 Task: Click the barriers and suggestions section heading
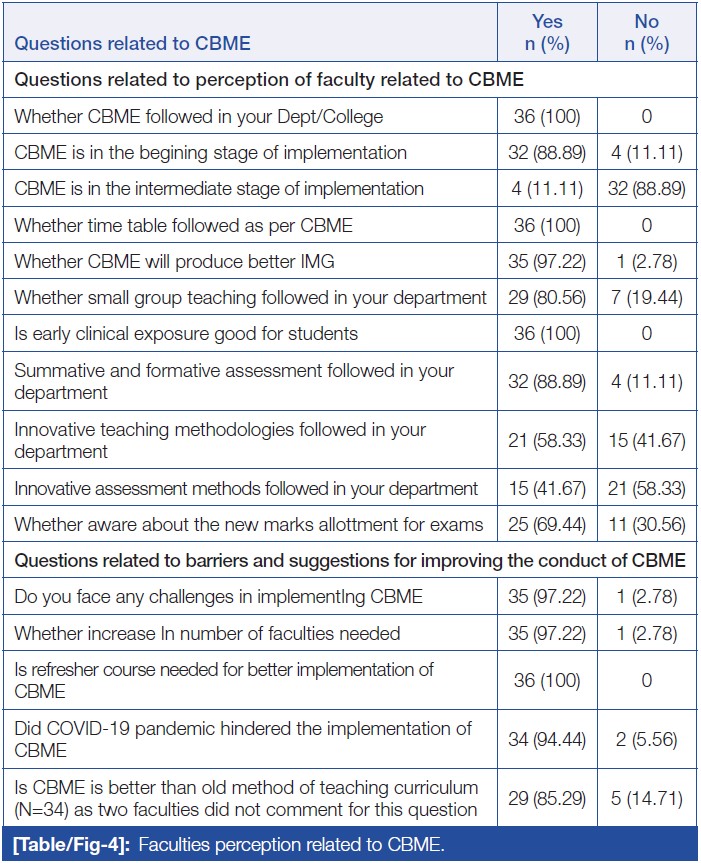(349, 560)
